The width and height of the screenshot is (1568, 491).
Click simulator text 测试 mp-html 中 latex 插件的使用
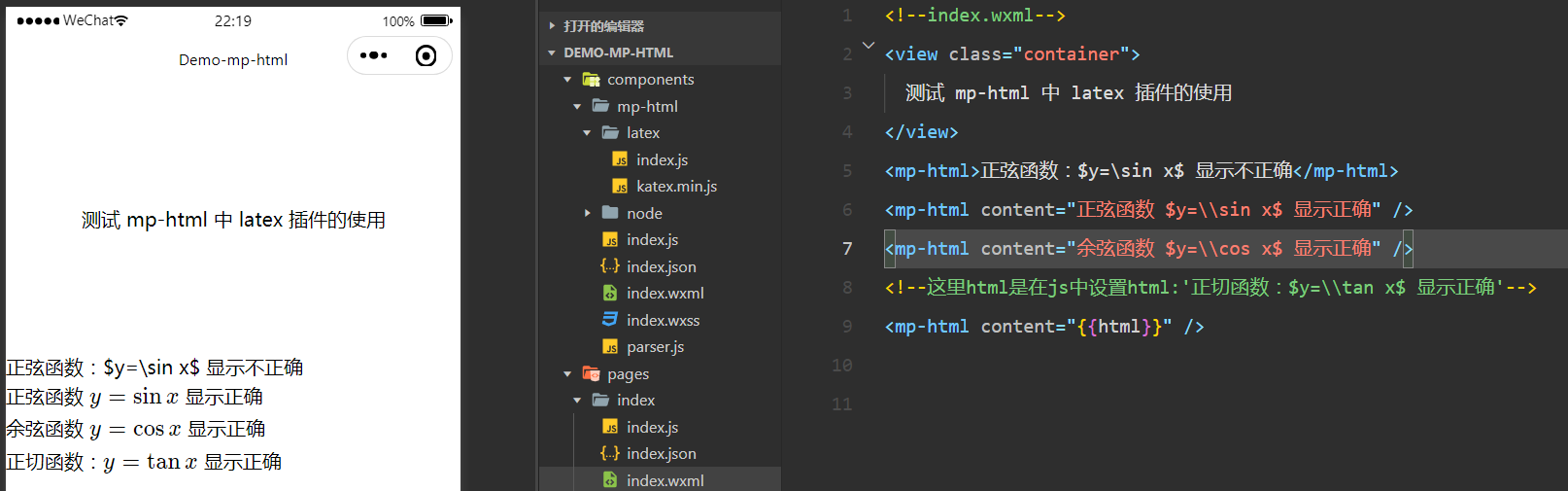coord(233,220)
